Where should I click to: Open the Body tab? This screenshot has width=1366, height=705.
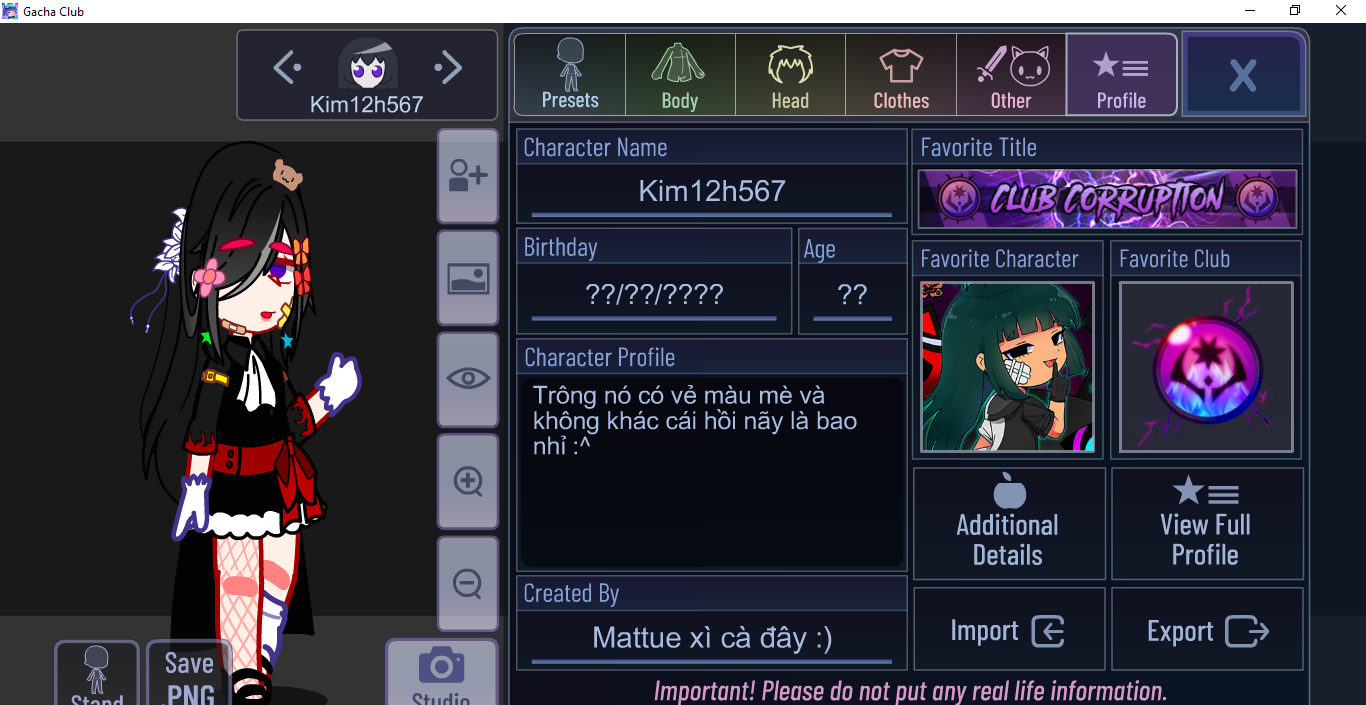coord(680,75)
